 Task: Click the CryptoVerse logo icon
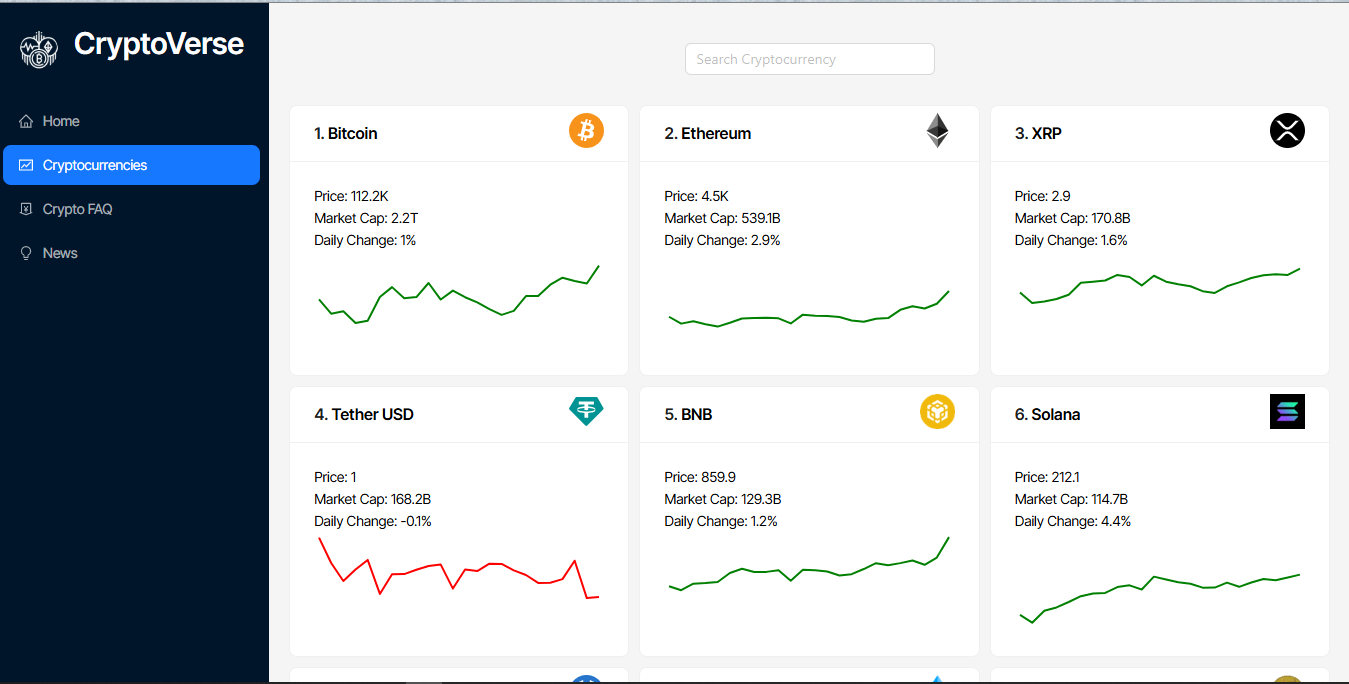(x=39, y=49)
